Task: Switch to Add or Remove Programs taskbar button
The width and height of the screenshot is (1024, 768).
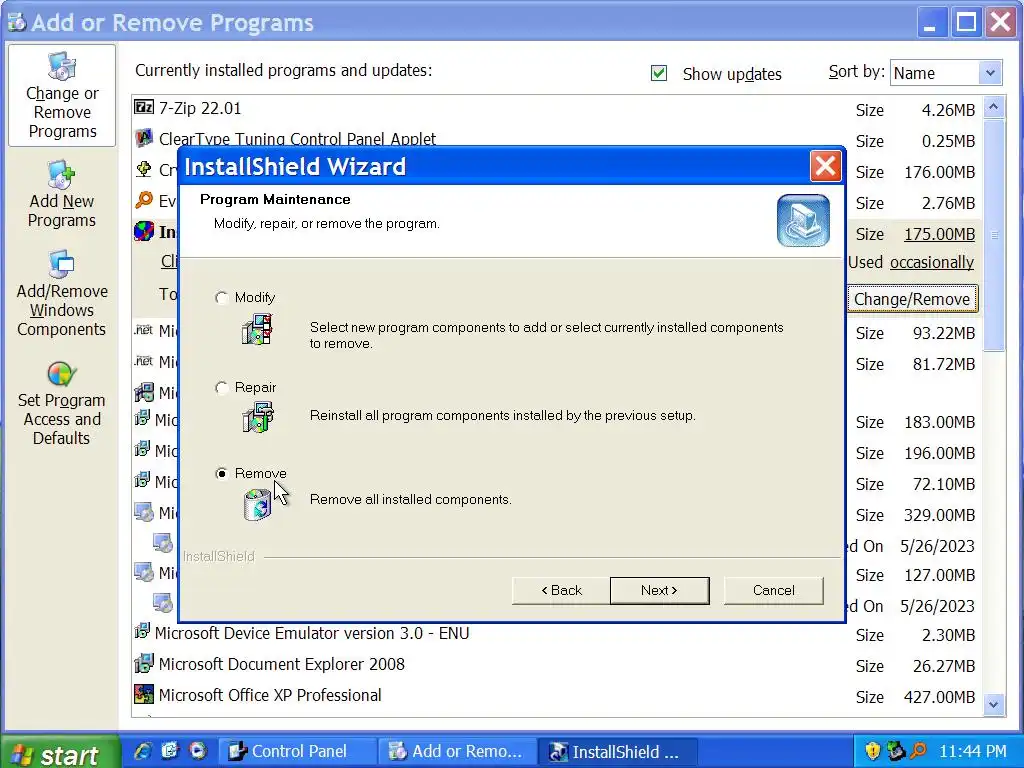Action: pyautogui.click(x=457, y=752)
